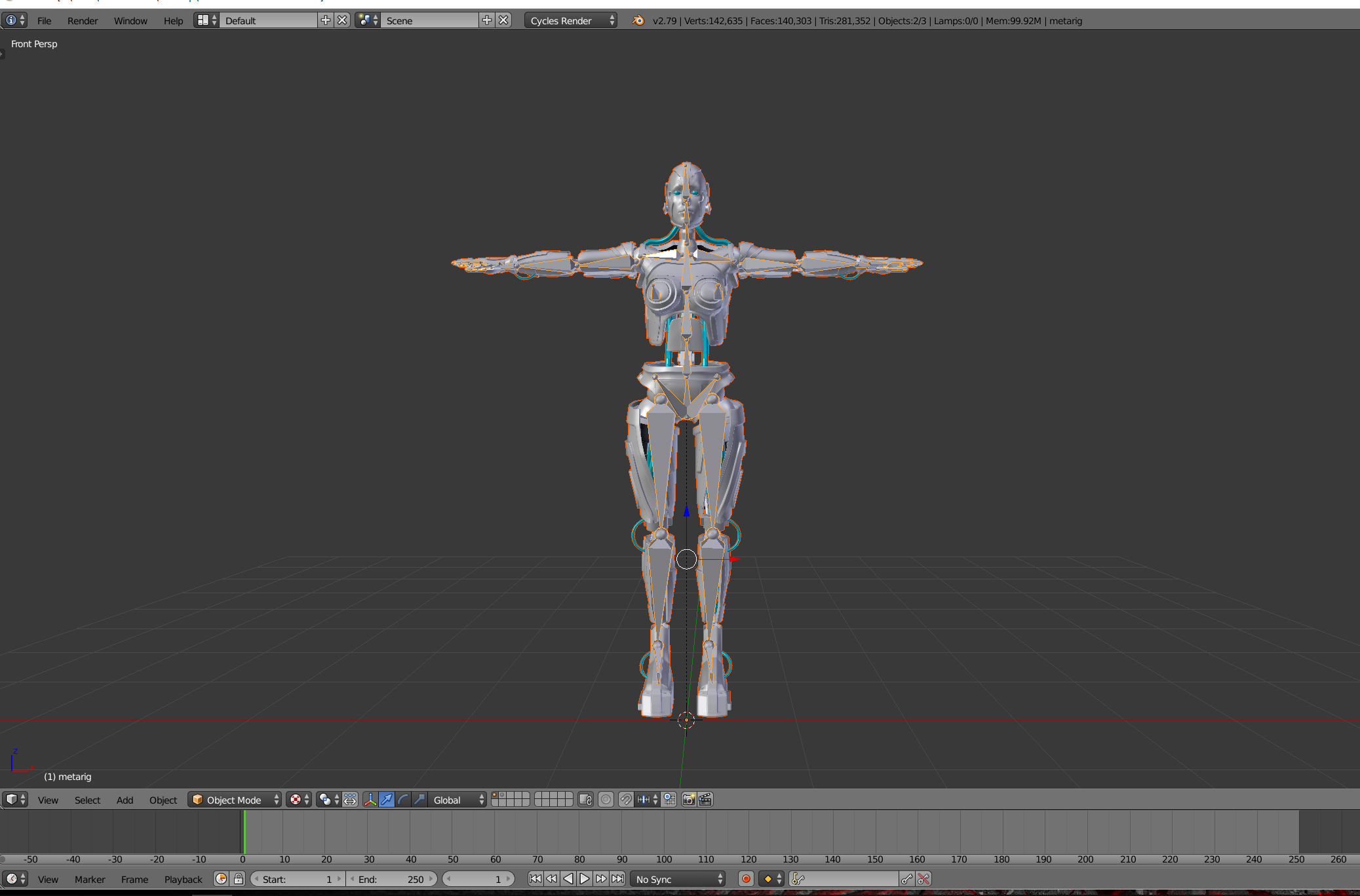Toggle proportional editing mode
Viewport: 1360px width, 896px height.
(606, 800)
